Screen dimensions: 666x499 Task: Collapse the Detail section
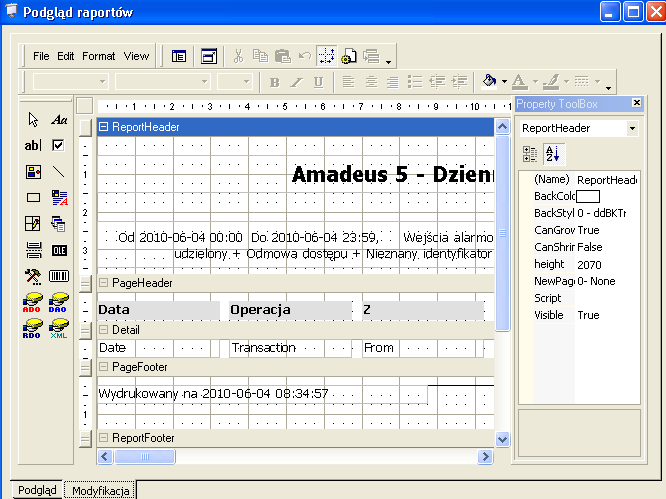103,330
